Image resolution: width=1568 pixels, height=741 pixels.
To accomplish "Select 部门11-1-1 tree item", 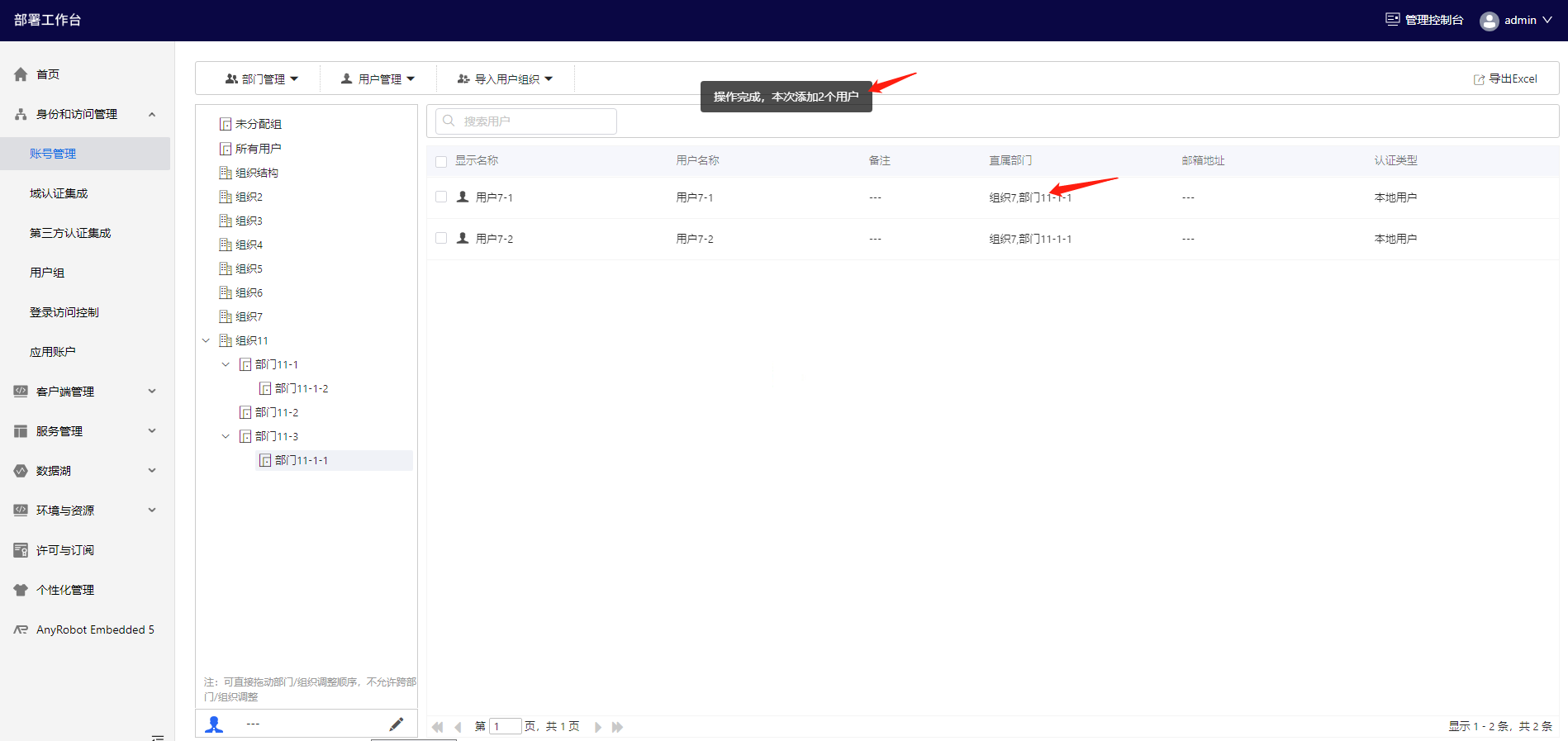I will tap(302, 460).
